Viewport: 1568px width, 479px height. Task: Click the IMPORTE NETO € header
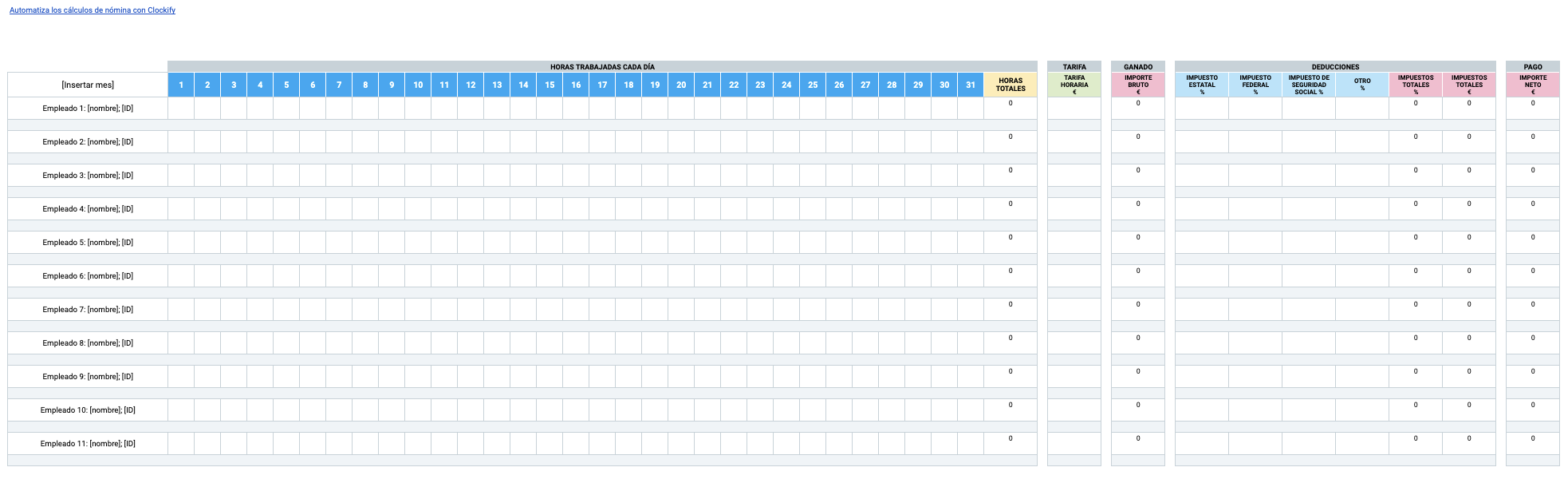click(1533, 85)
